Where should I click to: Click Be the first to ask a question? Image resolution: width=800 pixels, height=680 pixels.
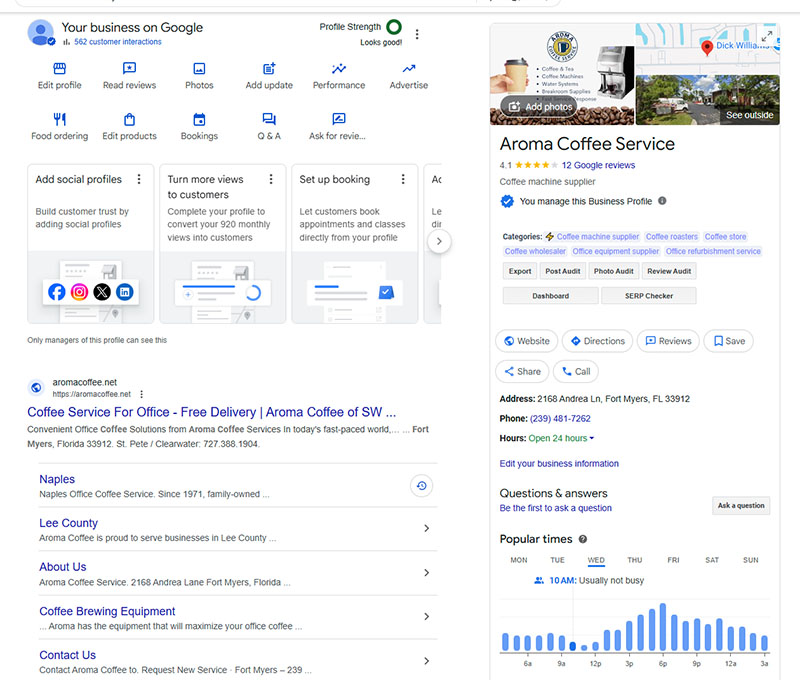[556, 508]
